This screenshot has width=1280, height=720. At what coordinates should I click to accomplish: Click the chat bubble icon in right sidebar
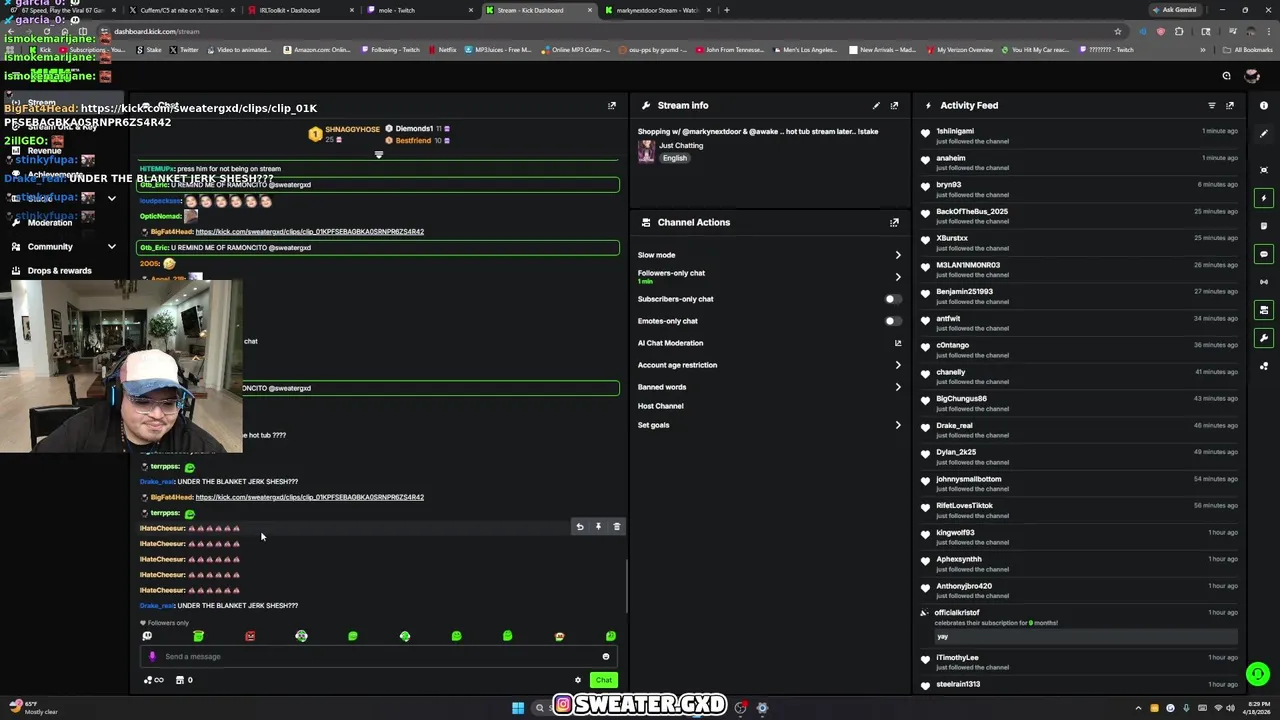(x=1264, y=254)
